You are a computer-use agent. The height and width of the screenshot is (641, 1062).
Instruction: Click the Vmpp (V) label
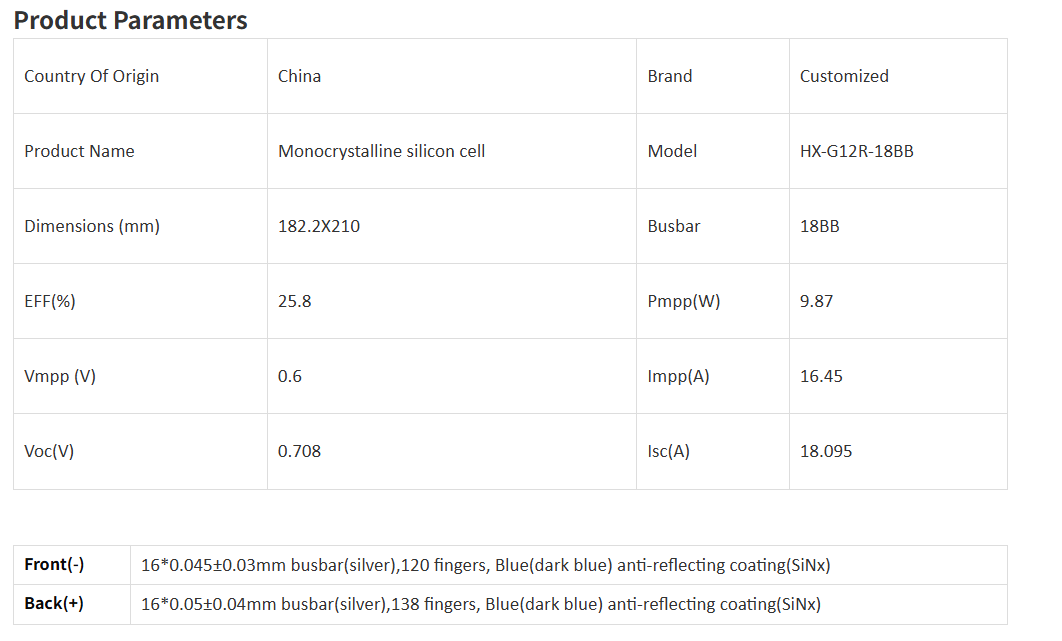click(x=60, y=376)
